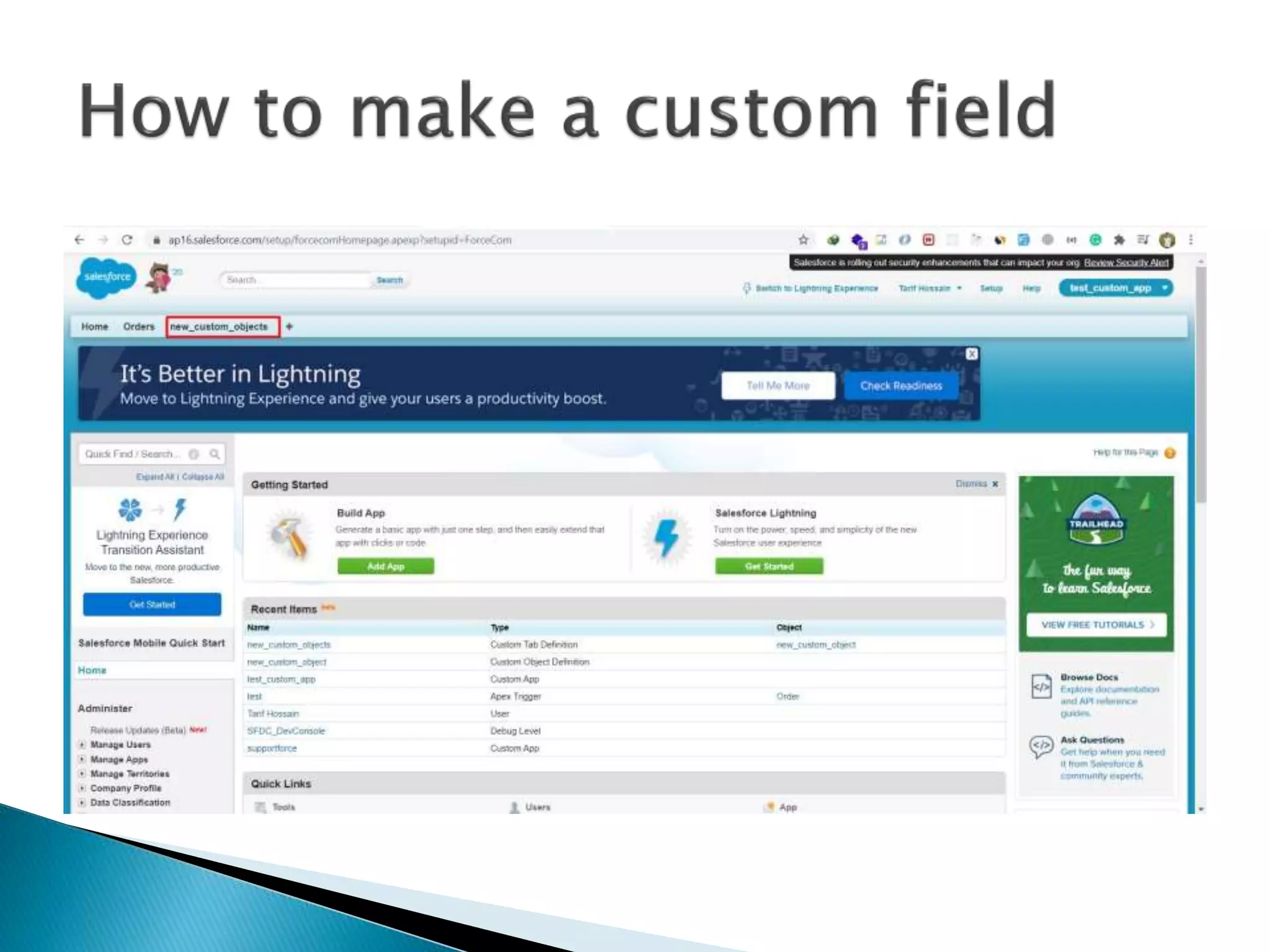The image size is (1270, 952).
Task: Click the Quick Find magnifier icon
Action: click(215, 454)
